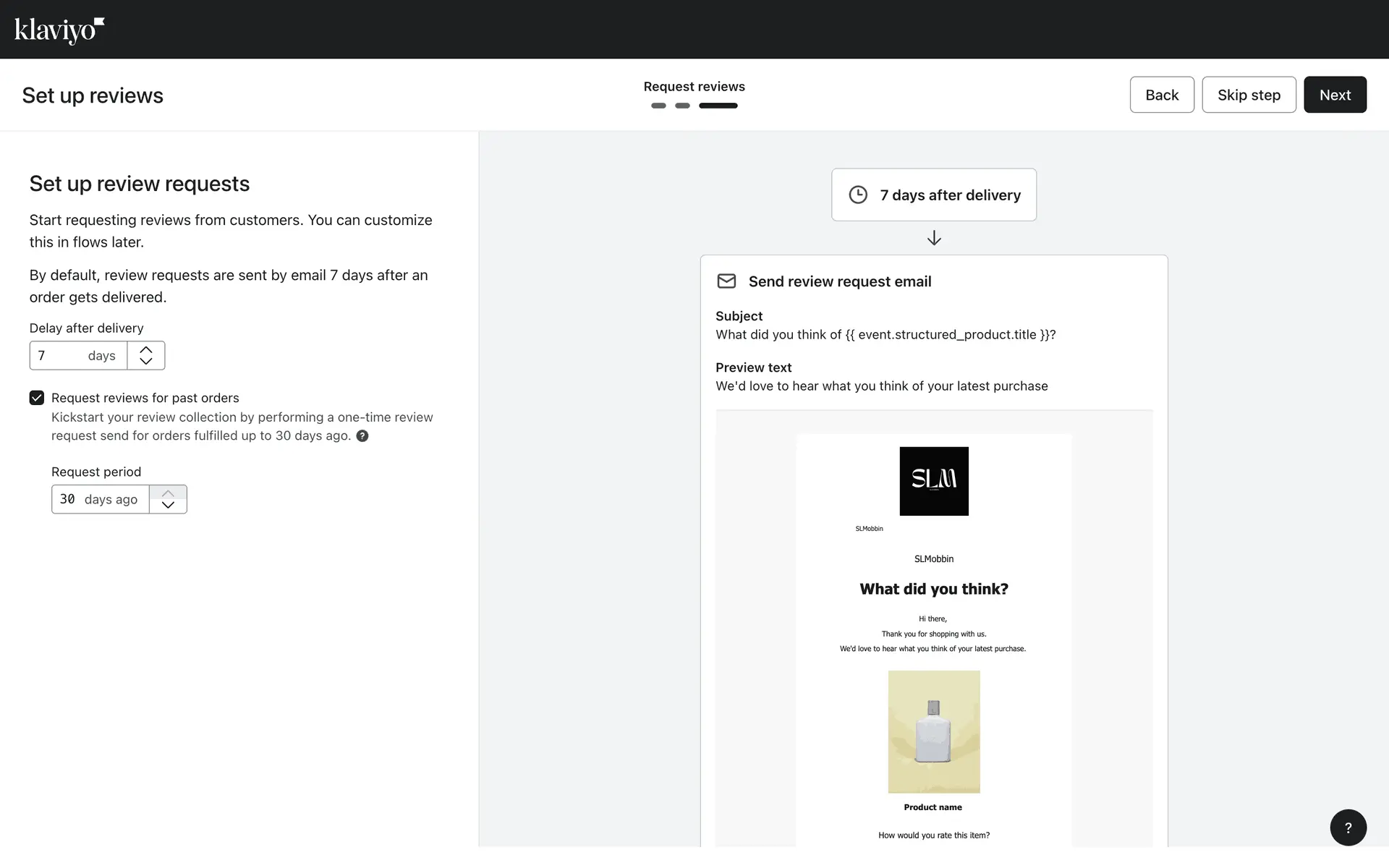Click the Back button

pyautogui.click(x=1161, y=95)
